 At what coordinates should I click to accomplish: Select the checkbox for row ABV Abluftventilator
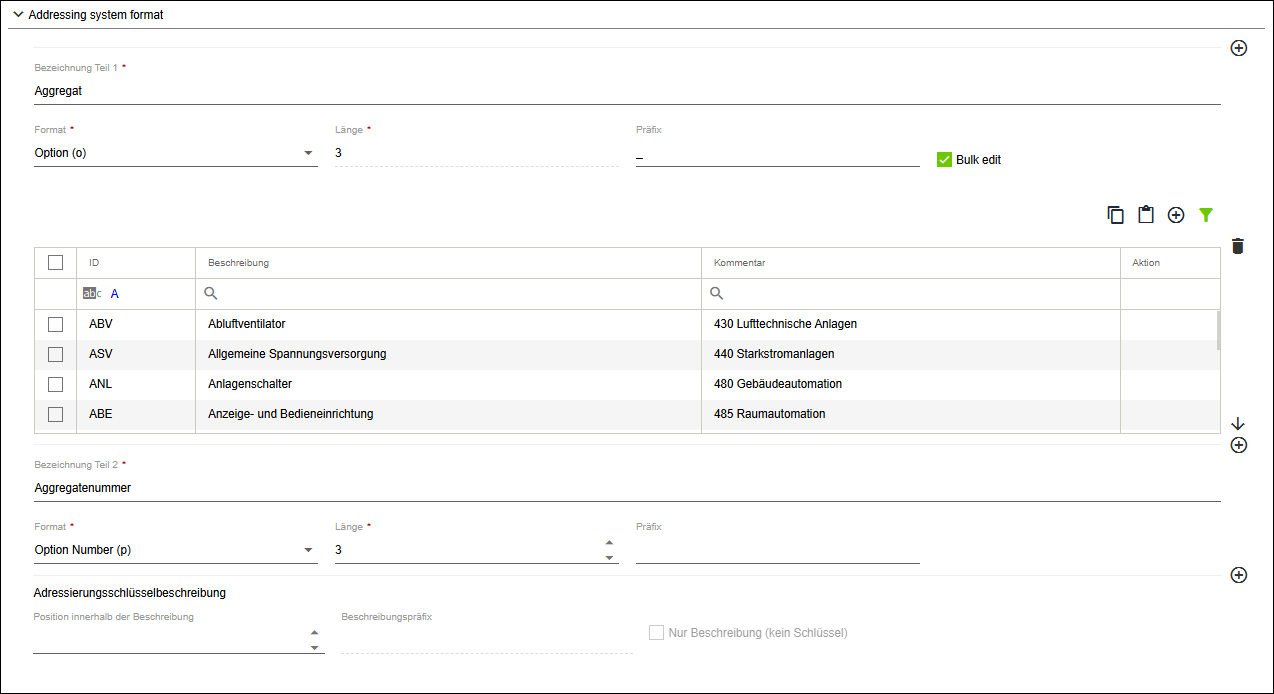click(55, 323)
